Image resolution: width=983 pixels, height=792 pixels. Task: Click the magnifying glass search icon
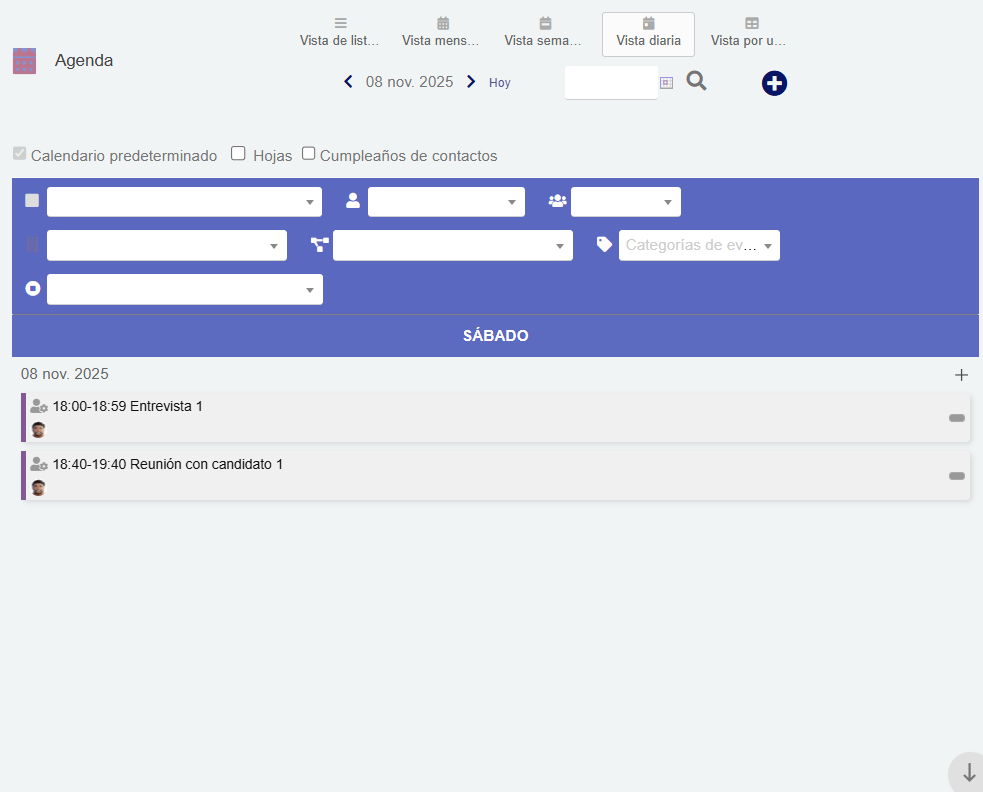coord(696,82)
